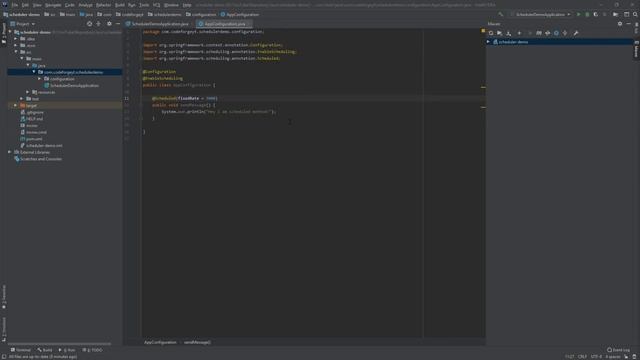The image size is (640, 360).
Task: Open the Tools menu
Action: point(144,5)
